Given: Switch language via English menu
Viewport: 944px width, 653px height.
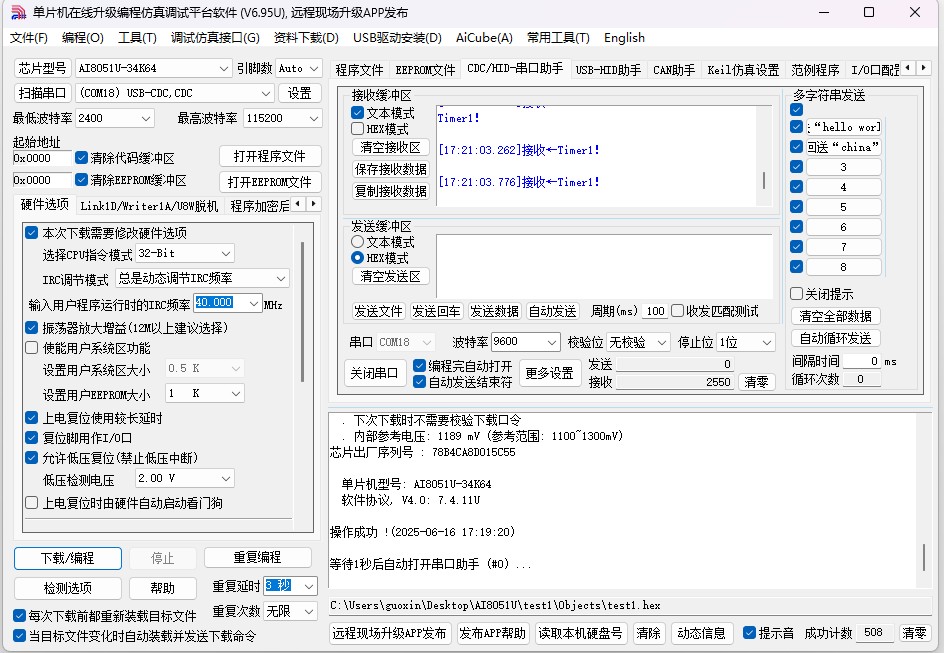Looking at the screenshot, I should [624, 38].
